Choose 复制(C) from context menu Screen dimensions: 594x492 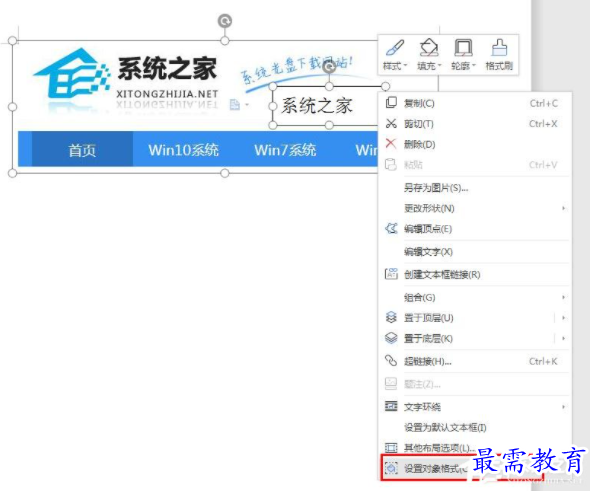coord(475,103)
